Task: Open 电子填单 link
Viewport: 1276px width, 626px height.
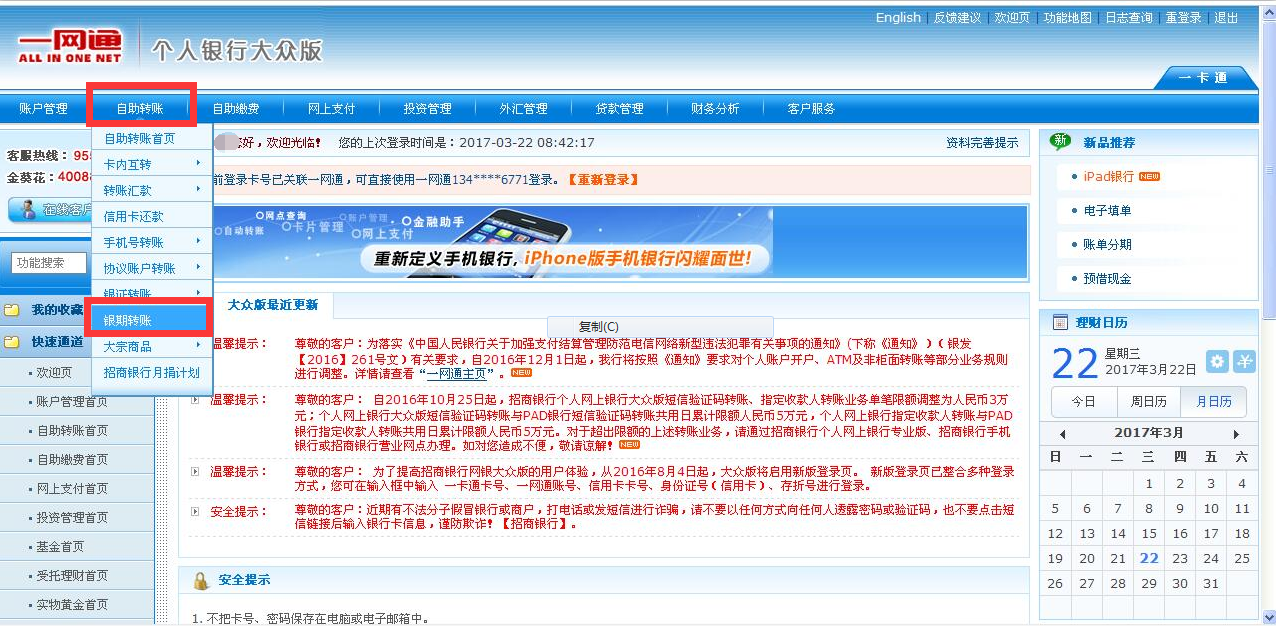Action: pyautogui.click(x=1107, y=211)
